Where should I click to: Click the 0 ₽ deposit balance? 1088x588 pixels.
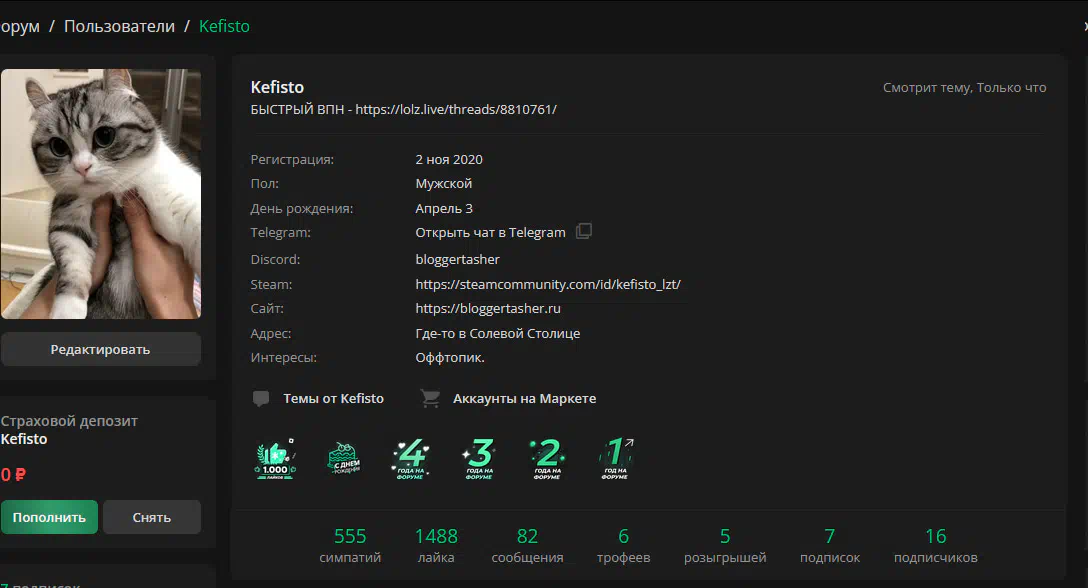(x=13, y=475)
